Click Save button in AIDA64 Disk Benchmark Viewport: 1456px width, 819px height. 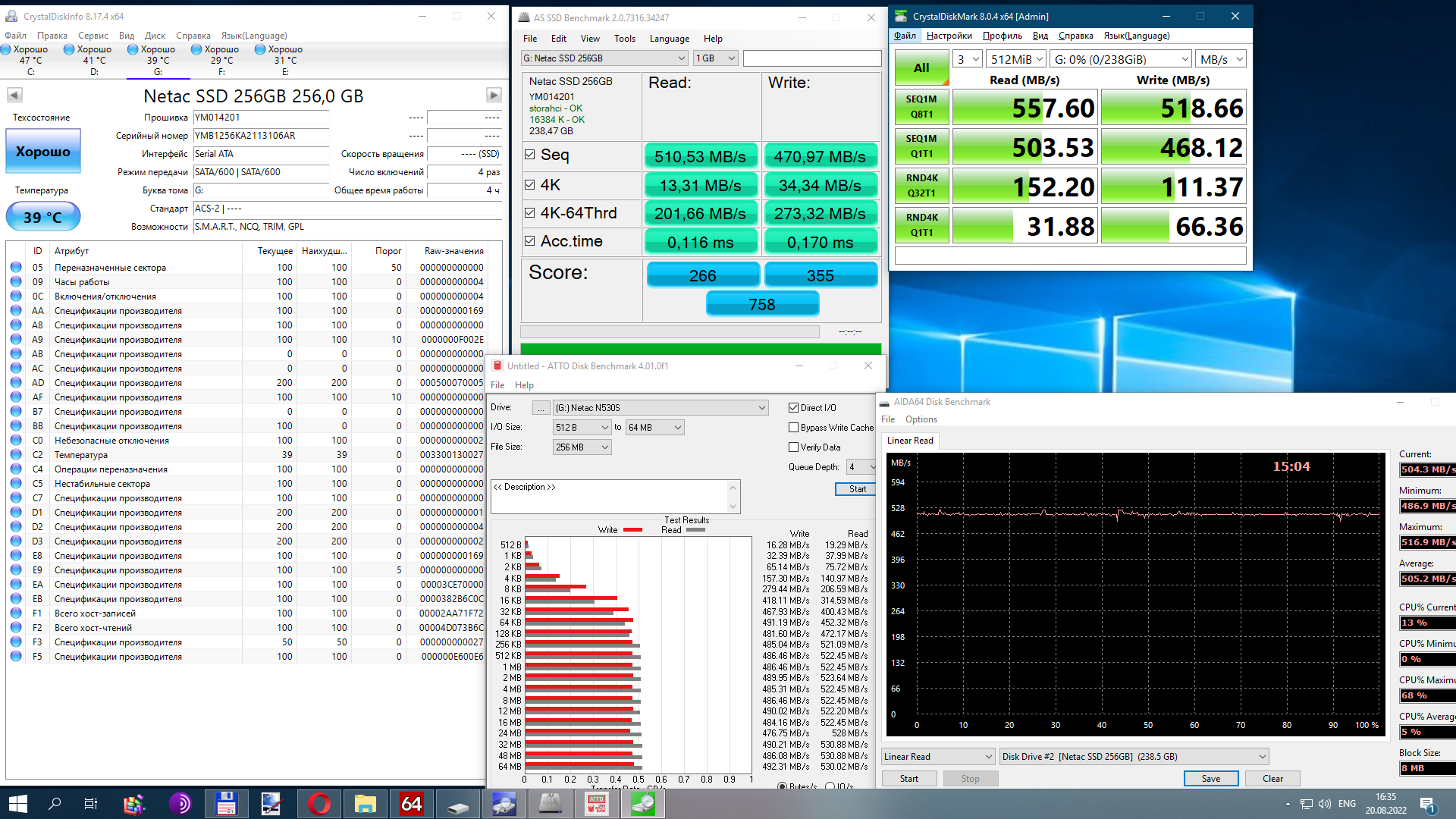(x=1210, y=779)
